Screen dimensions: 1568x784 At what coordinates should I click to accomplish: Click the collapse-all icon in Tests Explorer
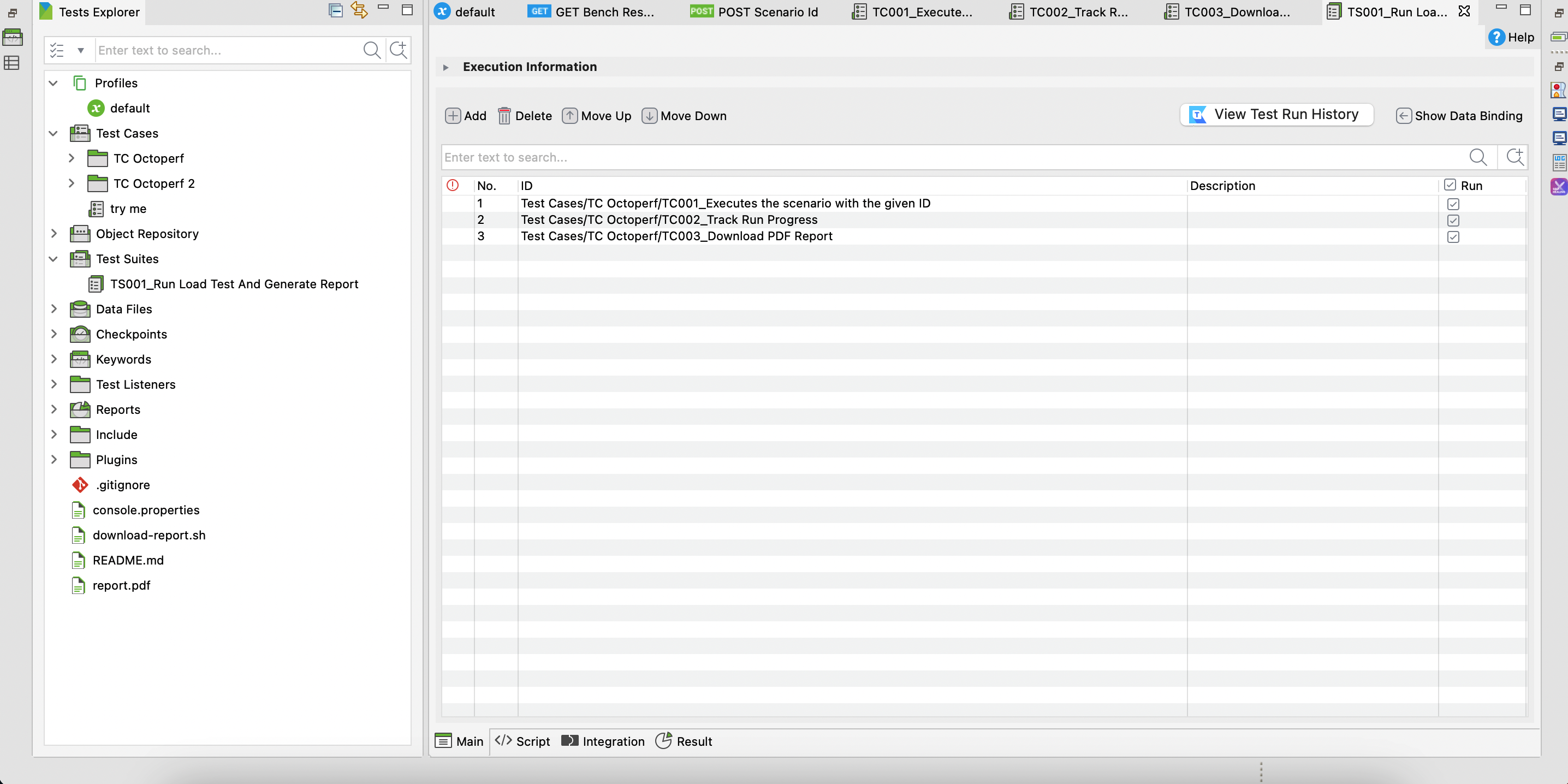[335, 10]
